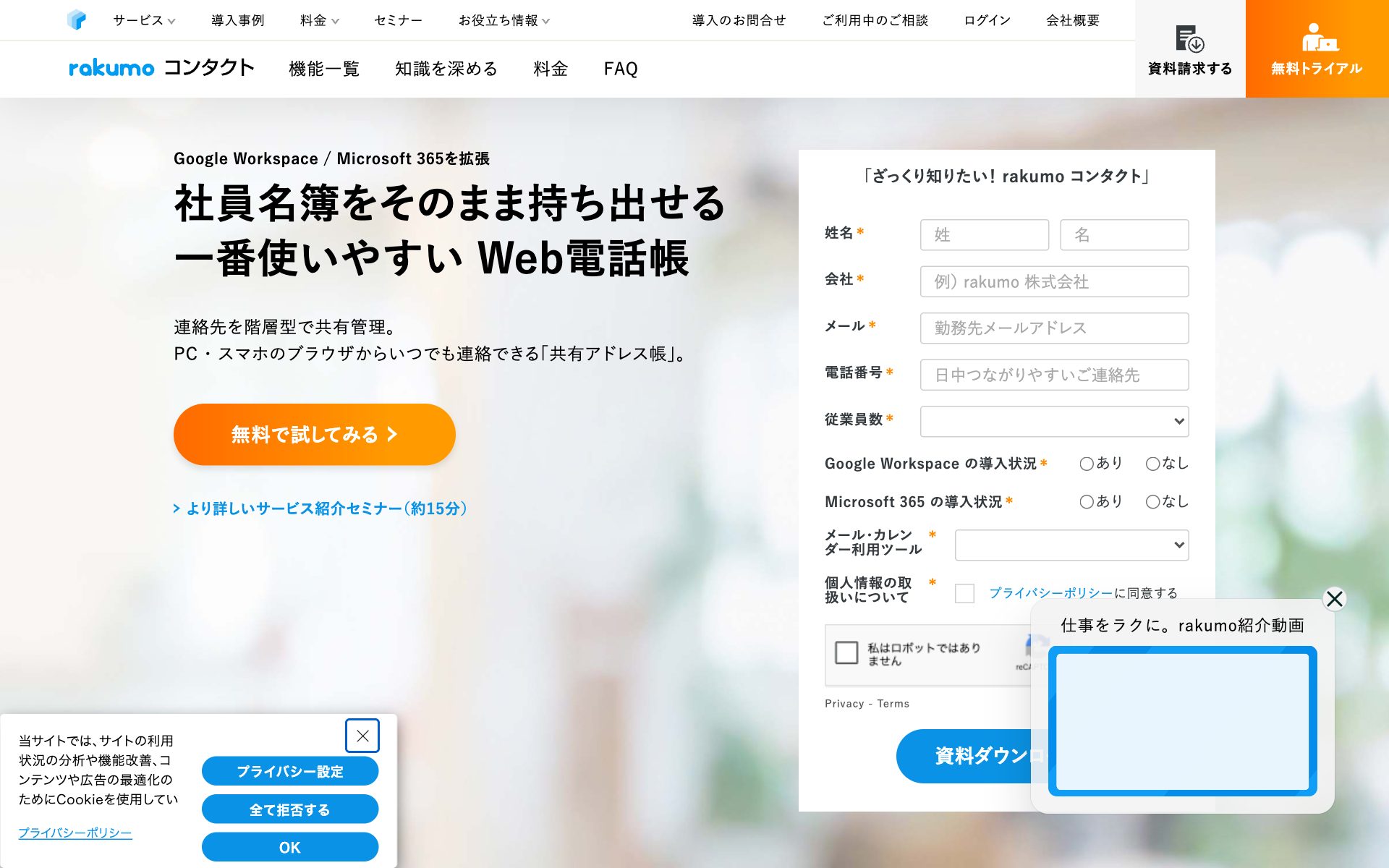Click the 会社 name input field
The width and height of the screenshot is (1389, 868).
pyautogui.click(x=1054, y=281)
